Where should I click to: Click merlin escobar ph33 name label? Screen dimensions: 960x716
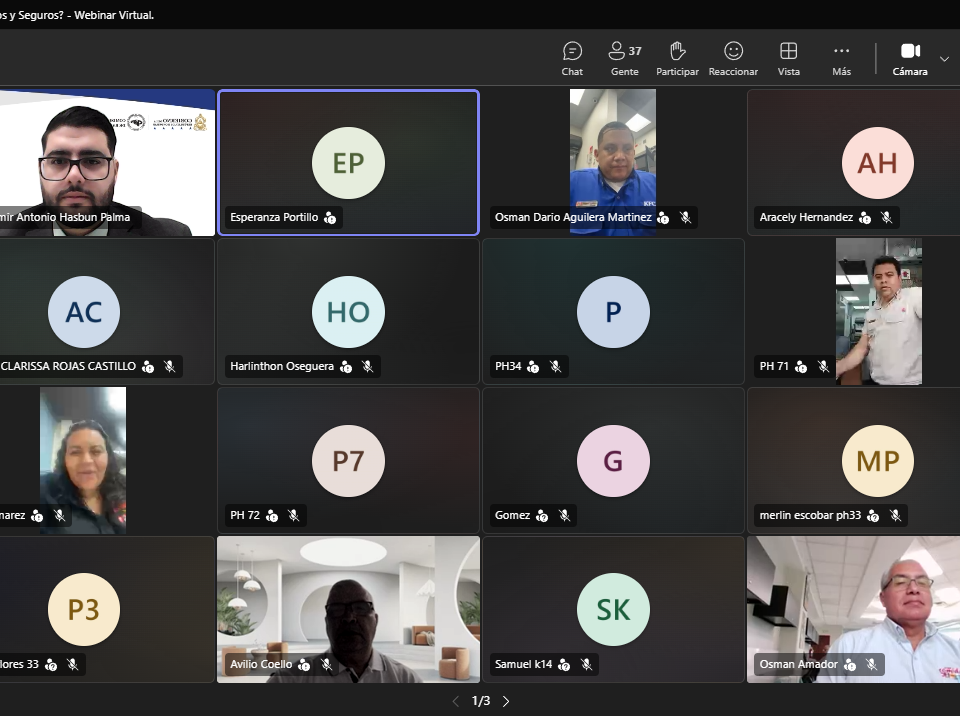810,515
